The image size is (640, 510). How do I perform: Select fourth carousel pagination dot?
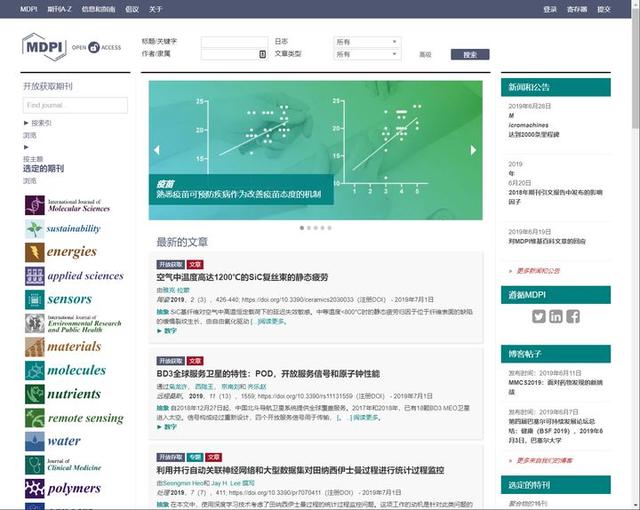[x=322, y=228]
